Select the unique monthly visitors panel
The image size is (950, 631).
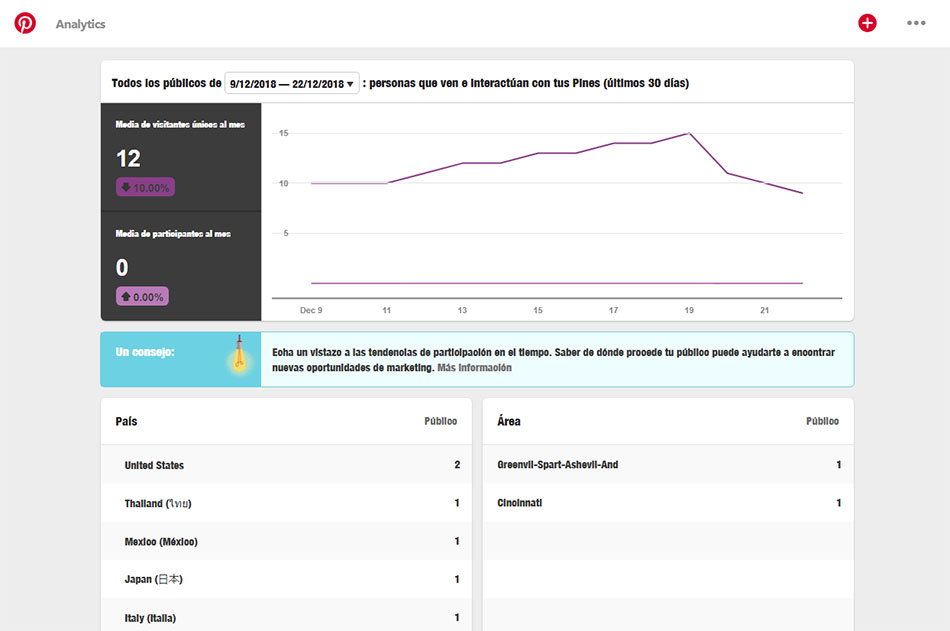click(181, 157)
